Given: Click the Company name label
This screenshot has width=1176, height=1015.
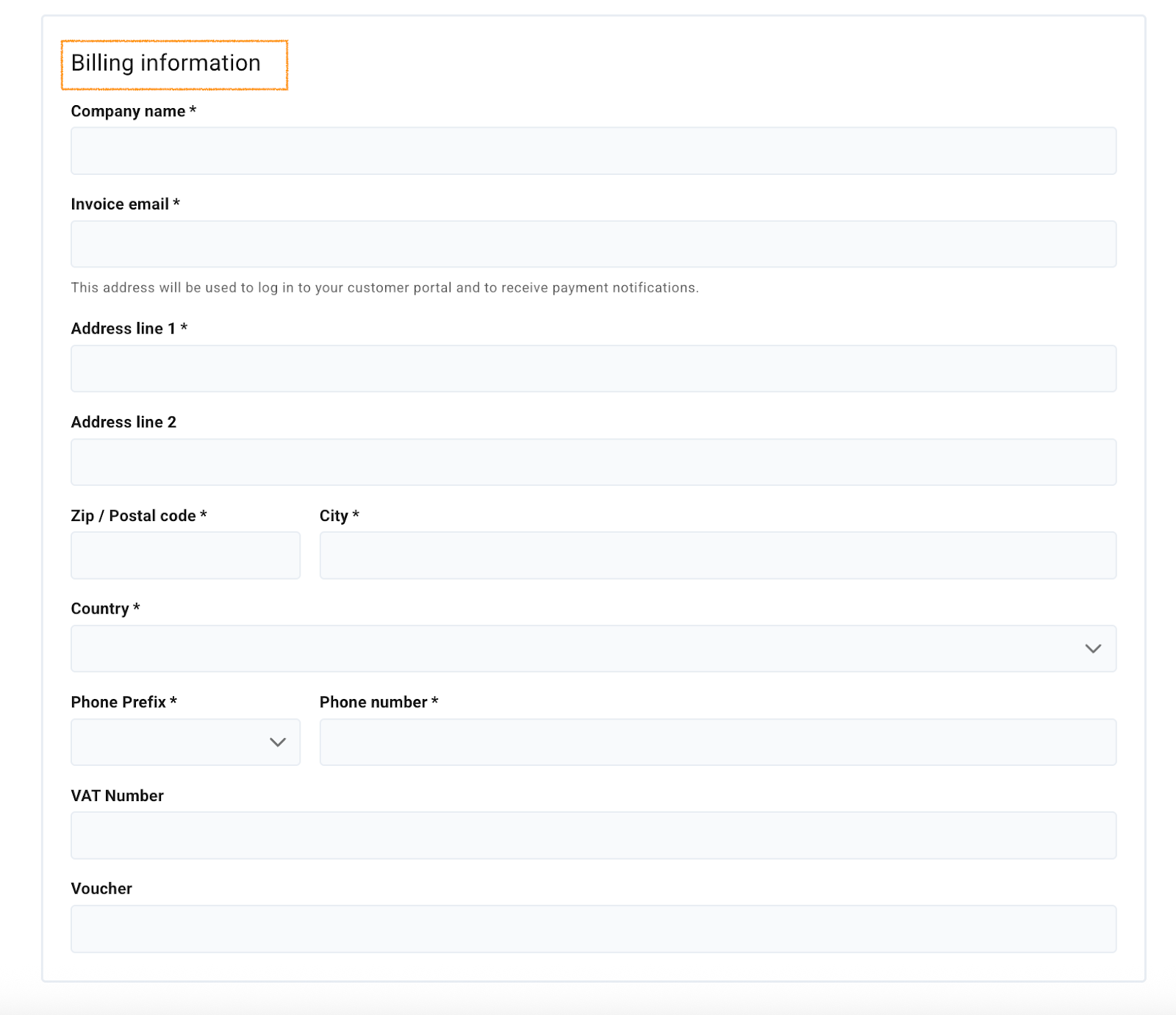Looking at the screenshot, I should [128, 111].
